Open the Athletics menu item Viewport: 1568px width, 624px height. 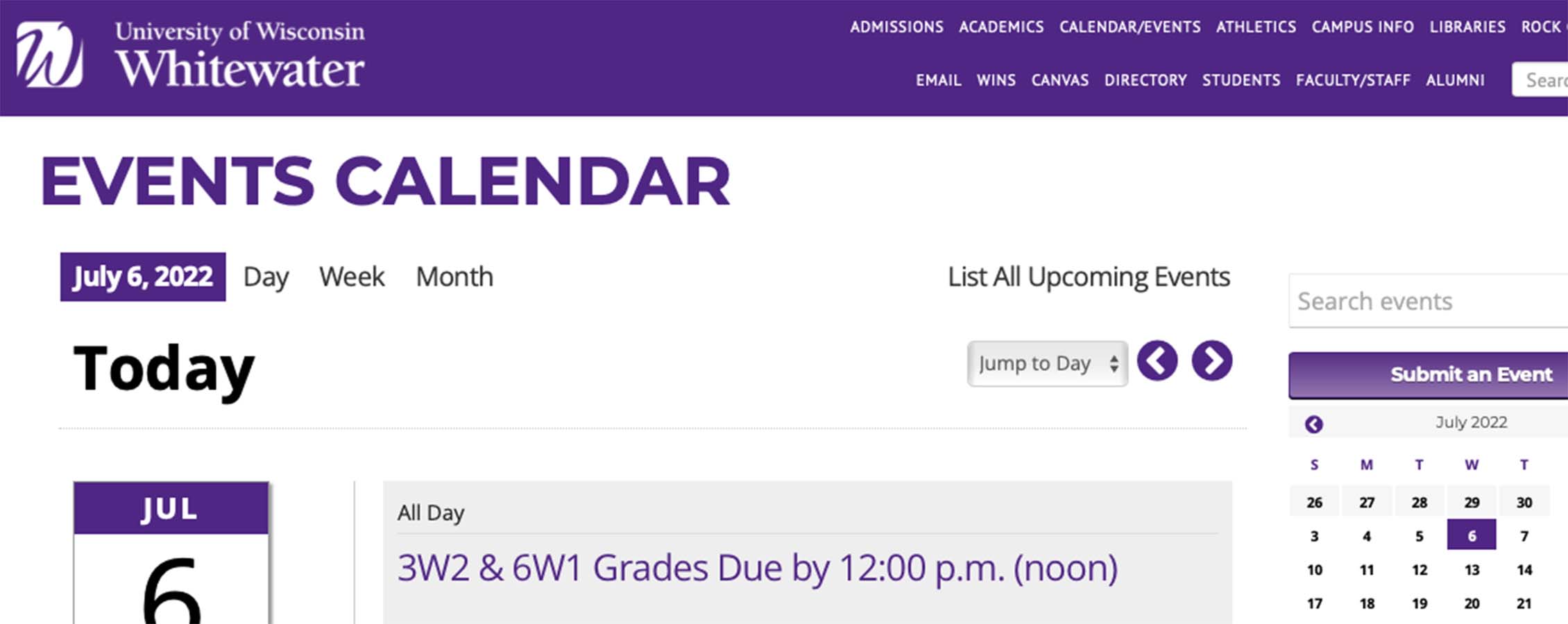pyautogui.click(x=1256, y=27)
